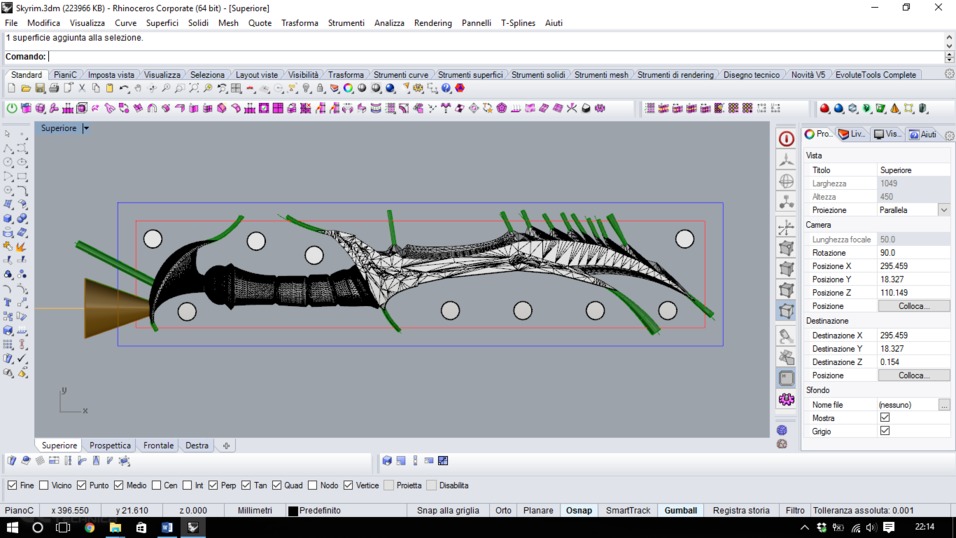
Task: Toggle Snap alla griglia in status bar
Action: coord(448,511)
